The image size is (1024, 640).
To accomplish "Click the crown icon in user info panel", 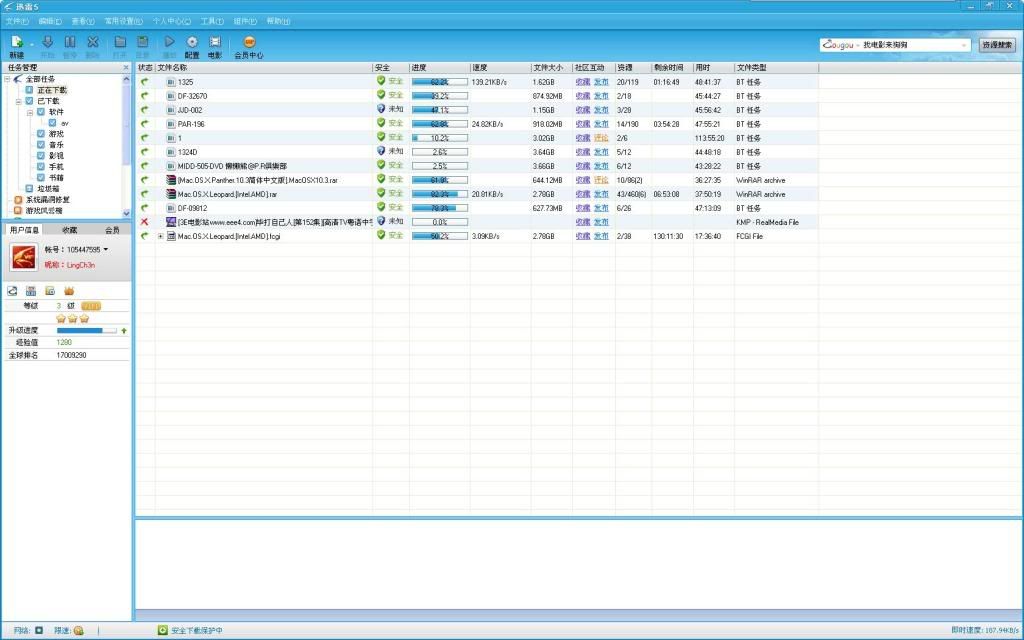I will [69, 290].
